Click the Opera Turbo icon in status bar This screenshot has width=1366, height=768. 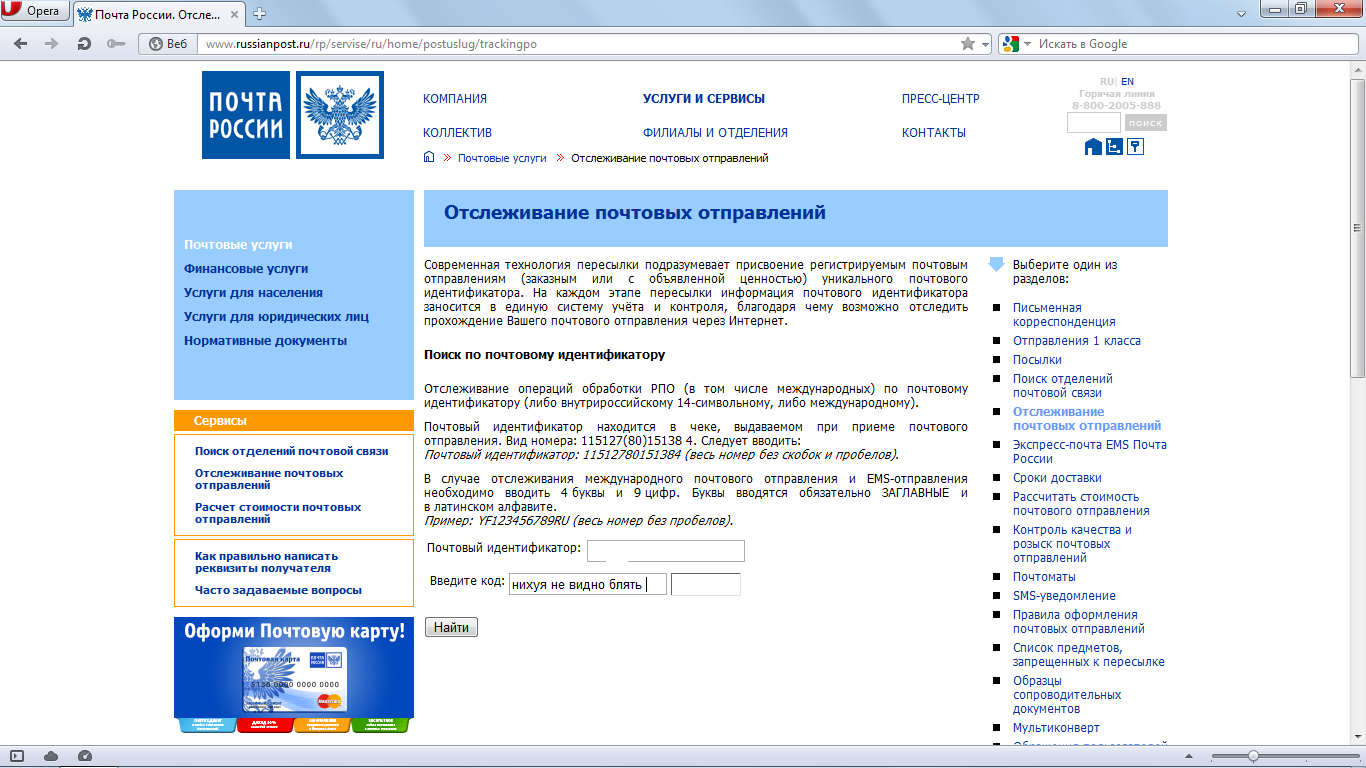(x=84, y=756)
